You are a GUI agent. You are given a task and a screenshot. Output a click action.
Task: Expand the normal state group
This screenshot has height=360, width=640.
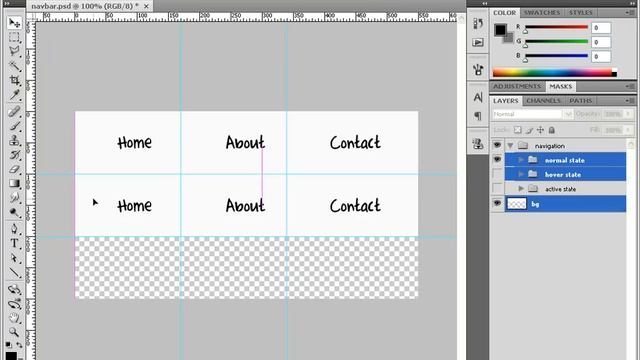point(521,160)
